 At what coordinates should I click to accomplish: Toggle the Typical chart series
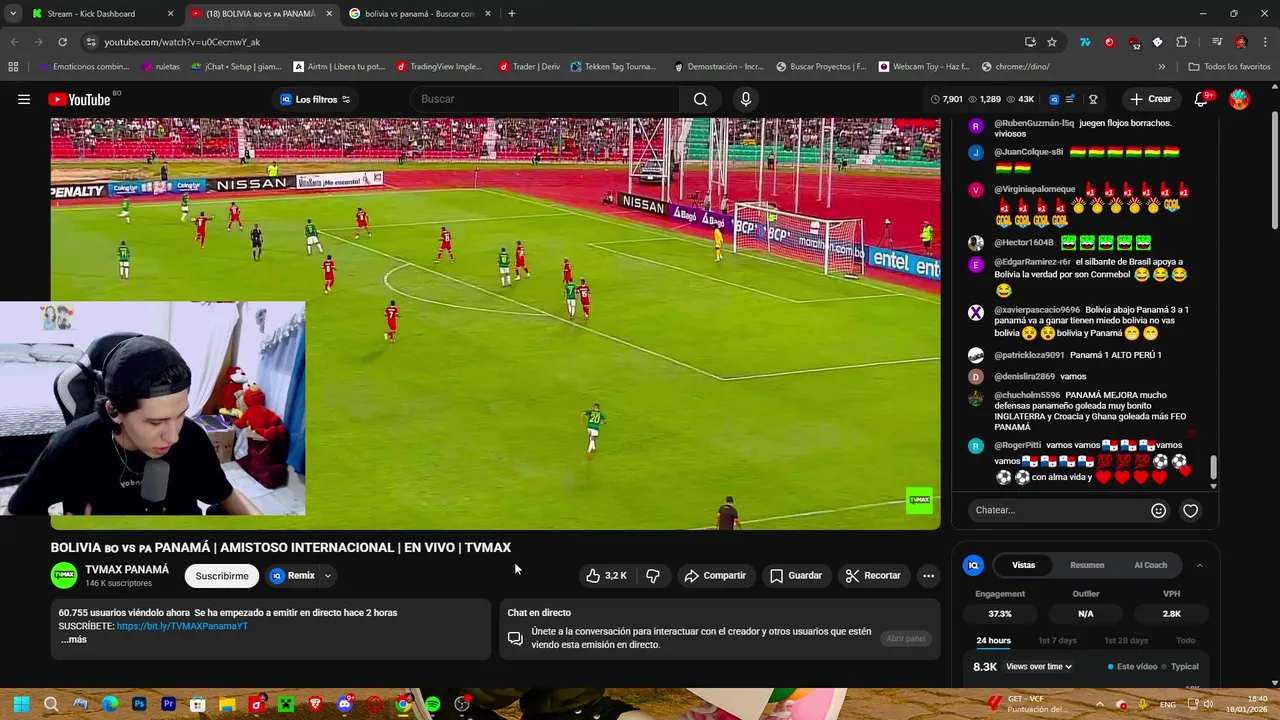tap(1180, 667)
